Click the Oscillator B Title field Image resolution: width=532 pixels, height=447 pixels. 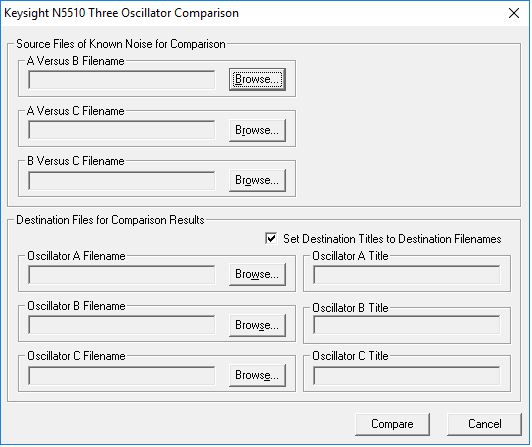pyautogui.click(x=406, y=325)
